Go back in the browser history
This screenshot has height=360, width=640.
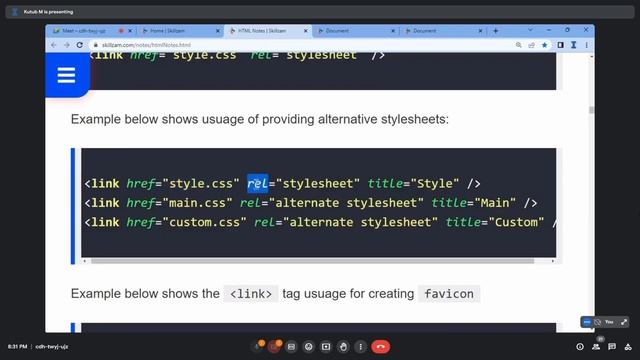click(x=54, y=45)
